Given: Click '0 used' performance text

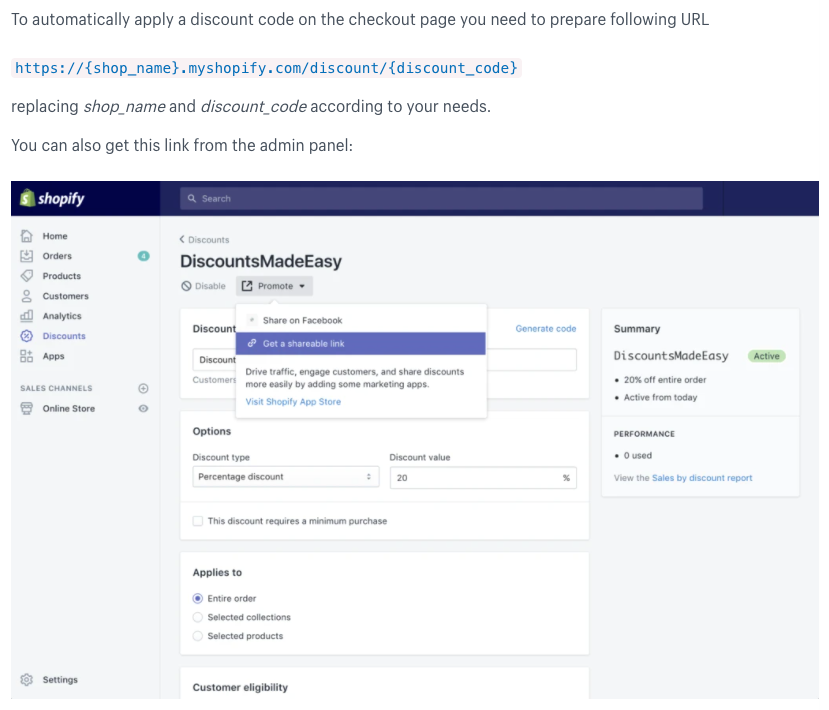Looking at the screenshot, I should pos(638,455).
